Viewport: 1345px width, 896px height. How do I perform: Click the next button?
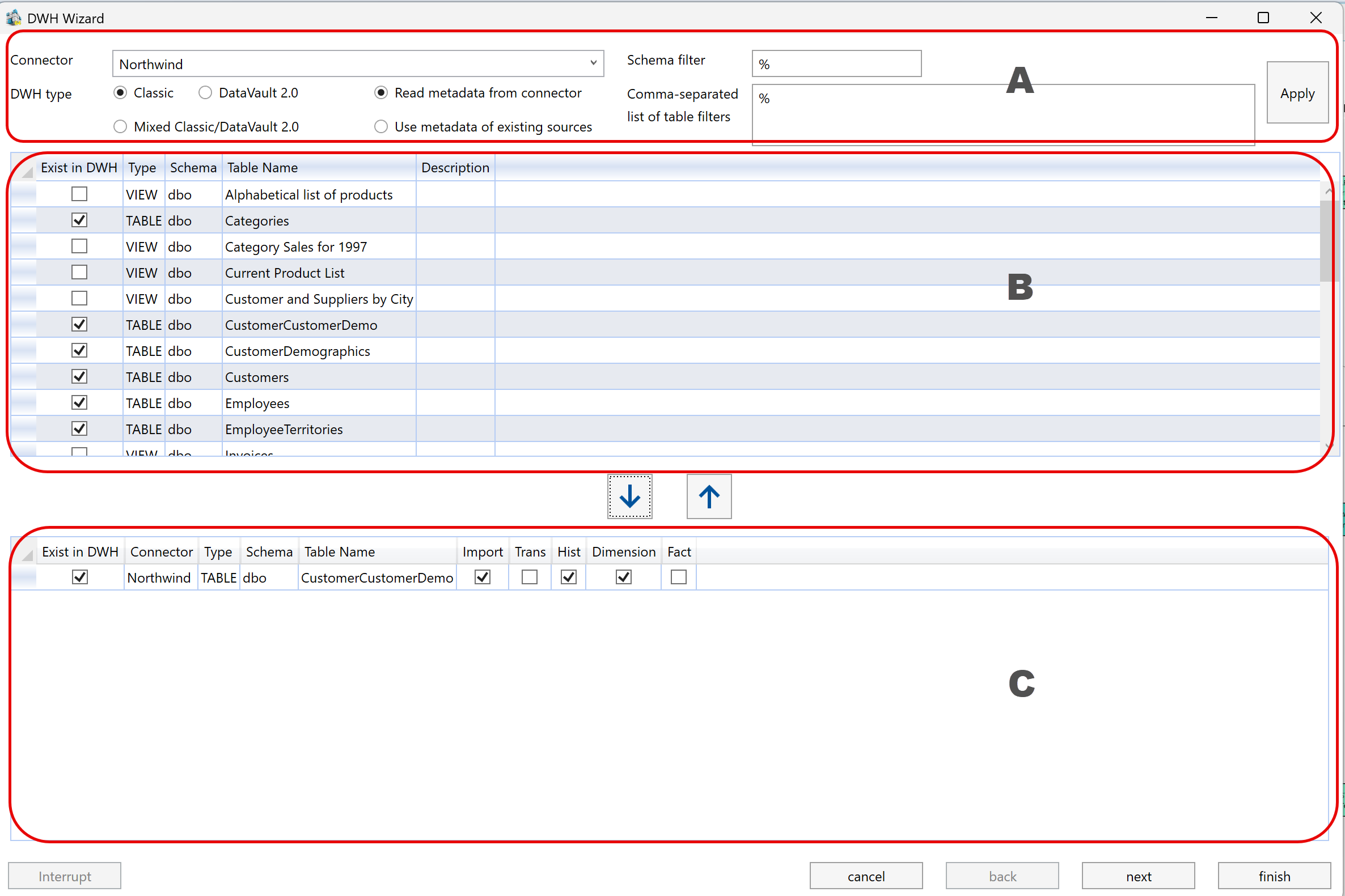coord(1139,876)
